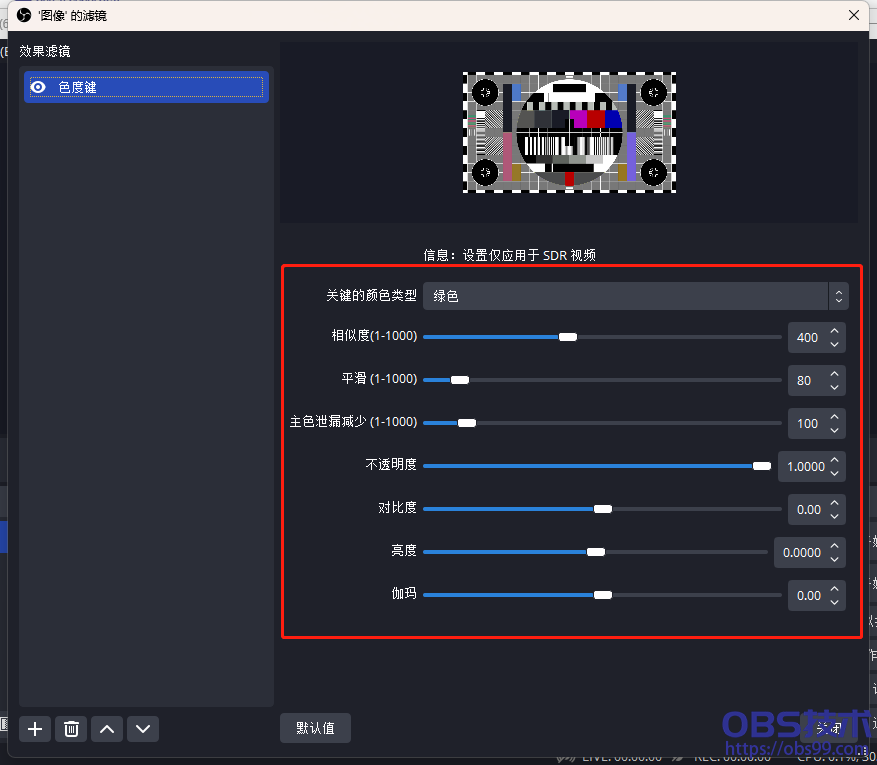Viewport: 877px width, 765px height.
Task: Click the 对比度 slider handle
Action: coord(603,509)
